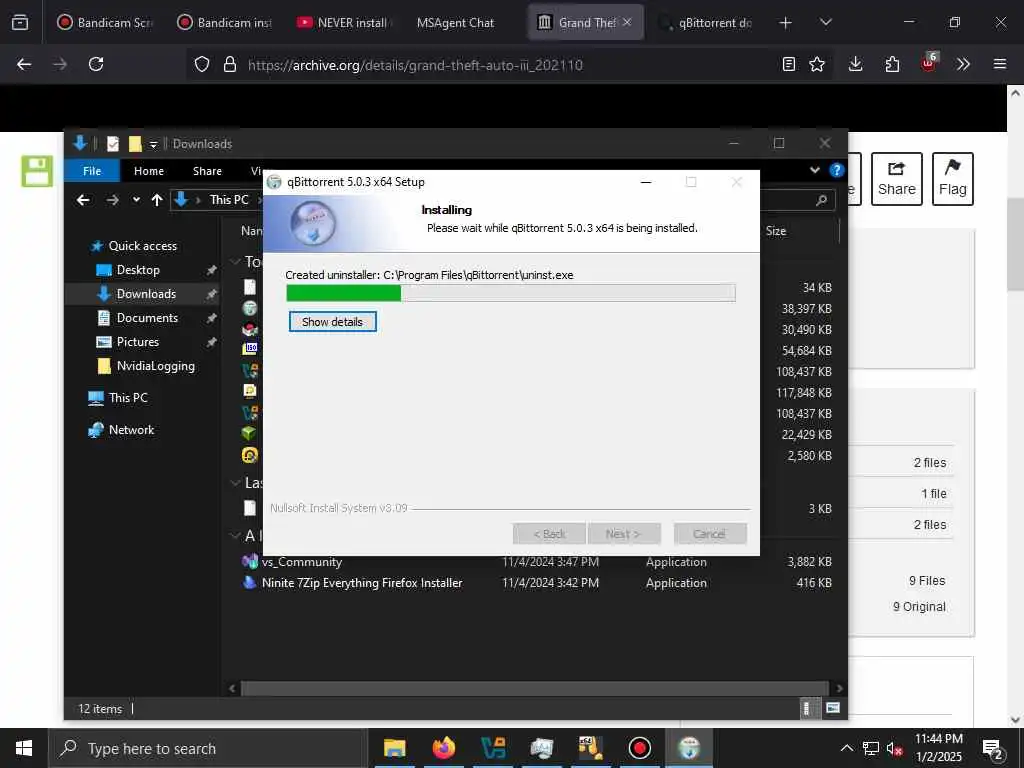Image resolution: width=1024 pixels, height=768 pixels.
Task: Bookmark this page with the star
Action: point(817,65)
